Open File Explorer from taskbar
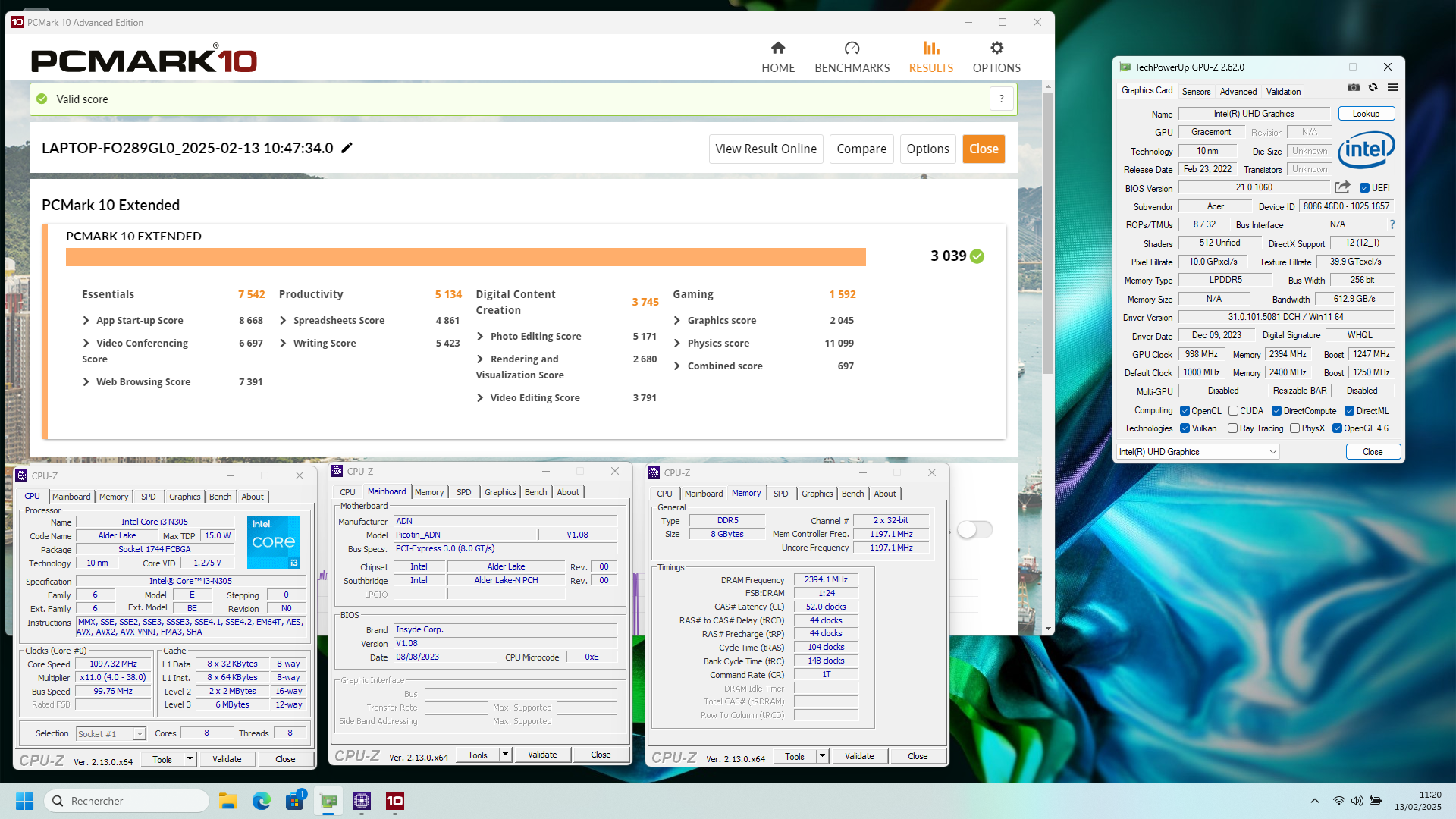The image size is (1456, 819). pyautogui.click(x=227, y=801)
